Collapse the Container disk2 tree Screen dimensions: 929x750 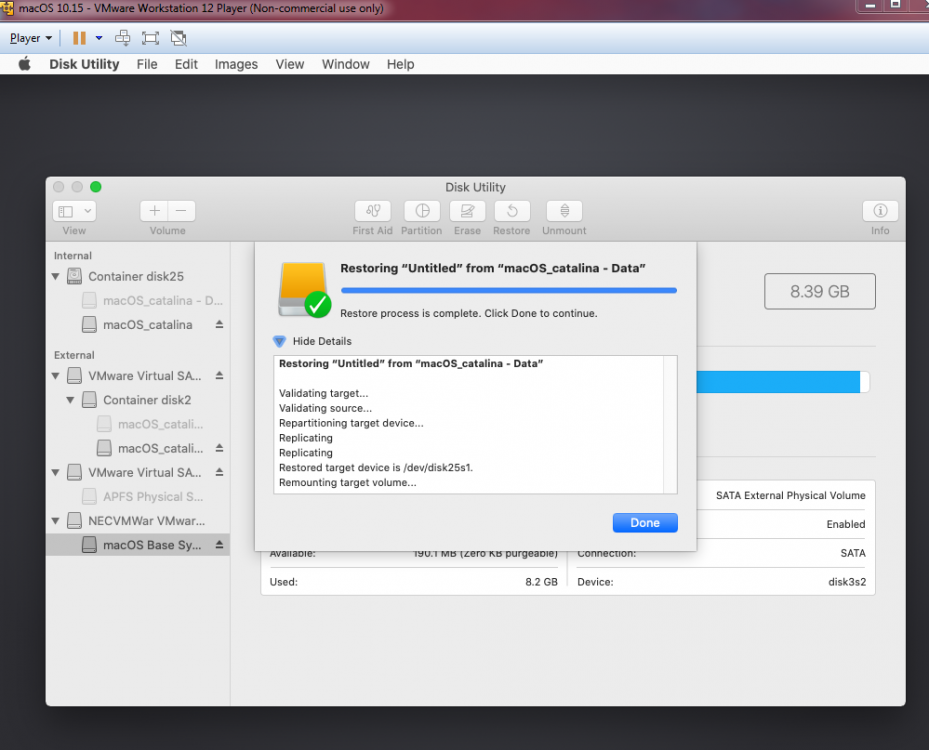(x=70, y=400)
